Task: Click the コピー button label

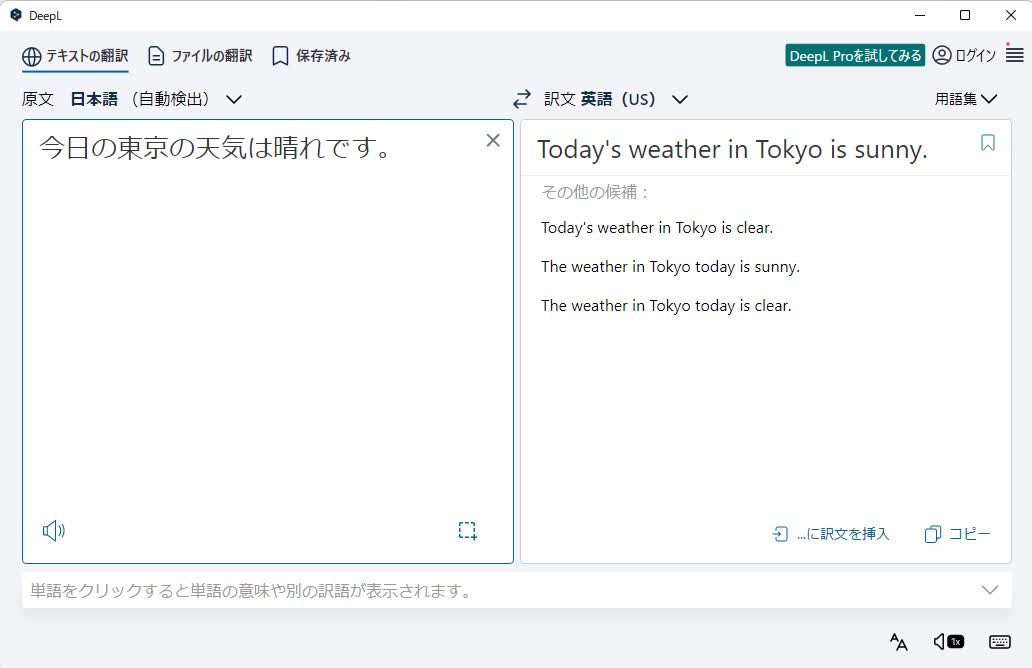Action: tap(969, 534)
